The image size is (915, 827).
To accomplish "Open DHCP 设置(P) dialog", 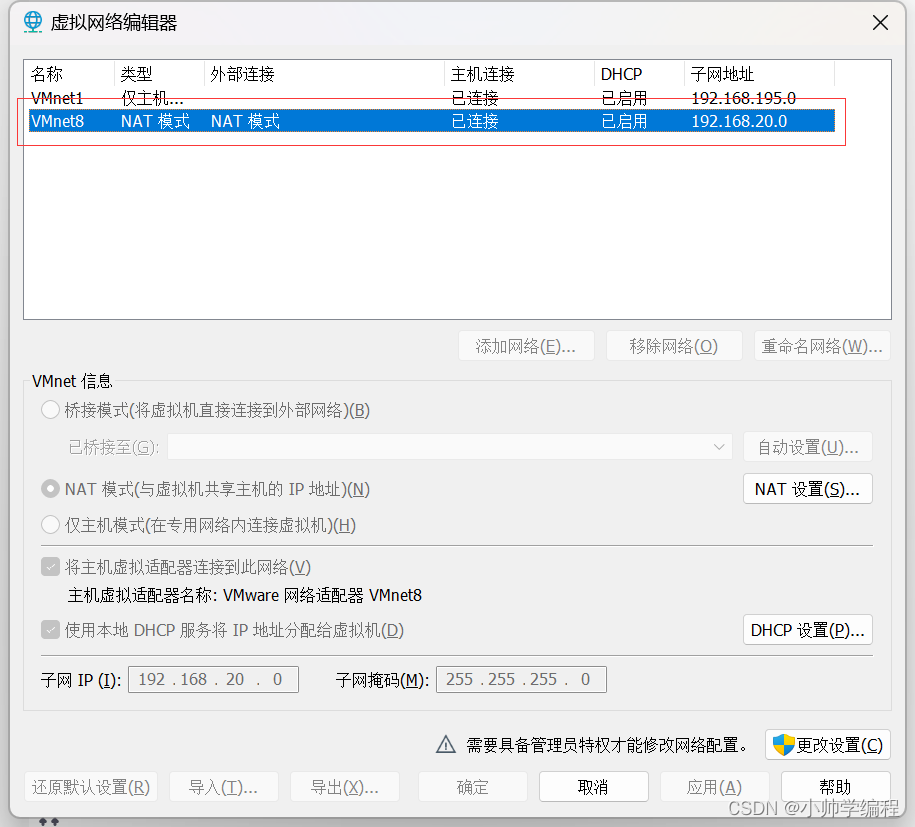I will (808, 630).
